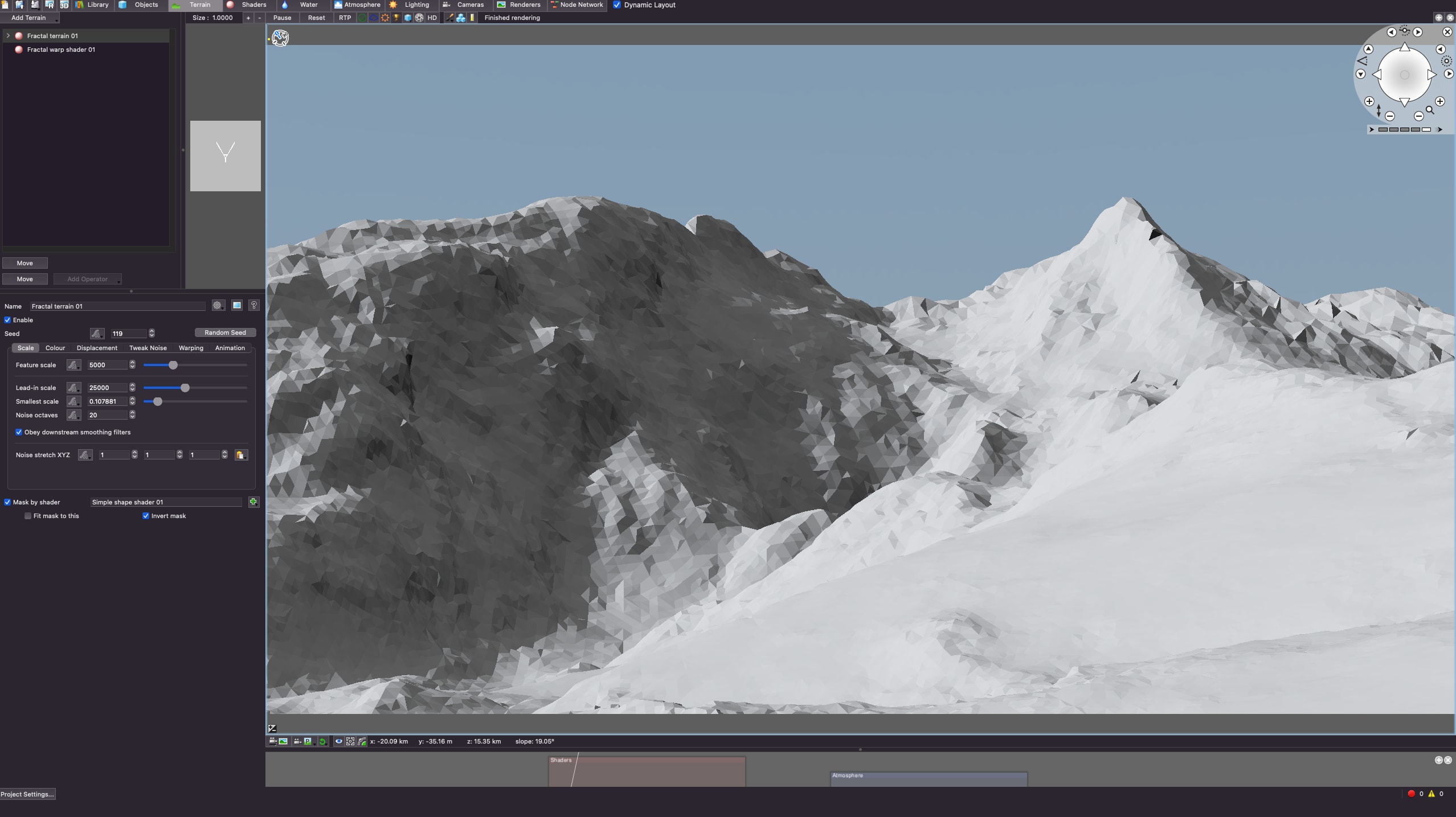
Task: Expand the Fractal terrain 01 tree item
Action: (x=8, y=36)
